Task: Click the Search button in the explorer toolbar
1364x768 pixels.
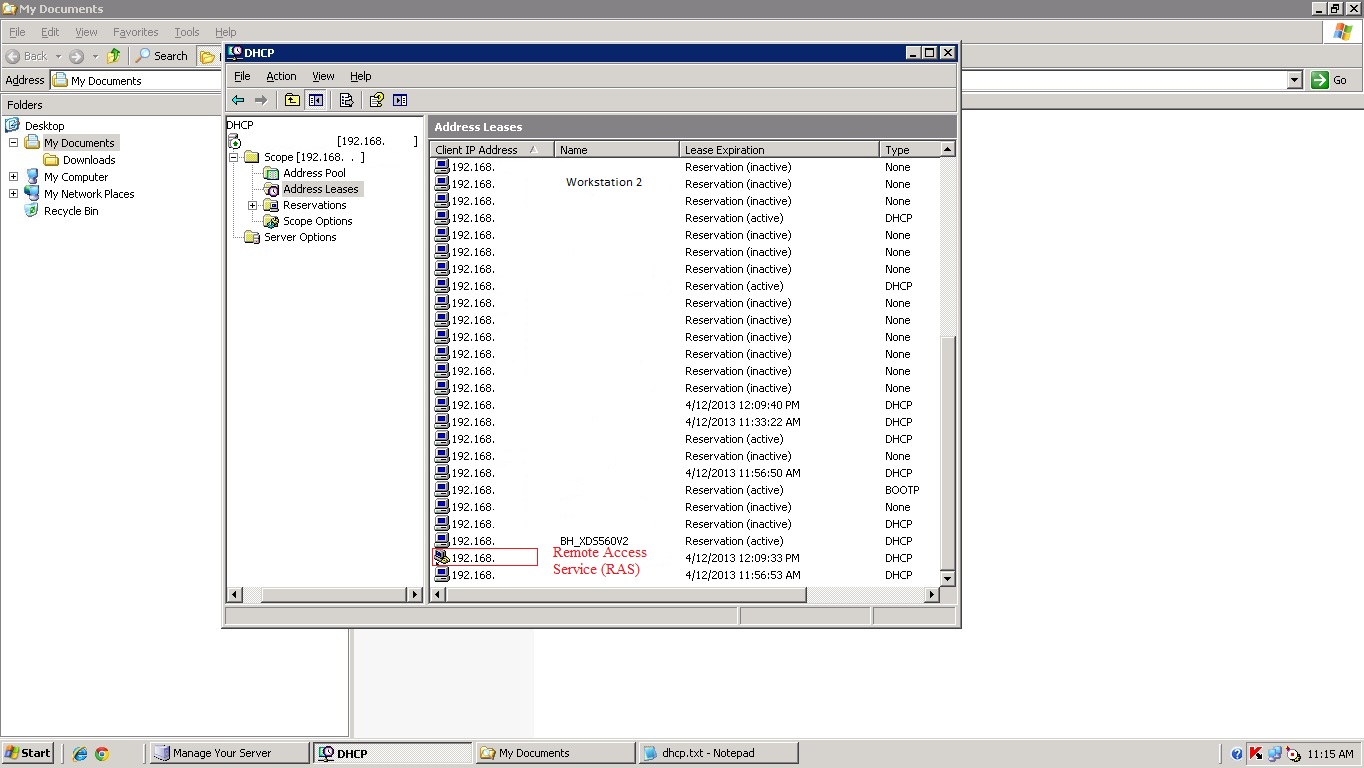Action: [162, 55]
